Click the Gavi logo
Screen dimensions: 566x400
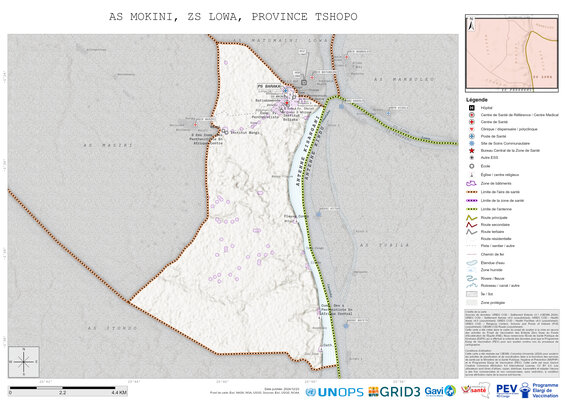tap(440, 391)
